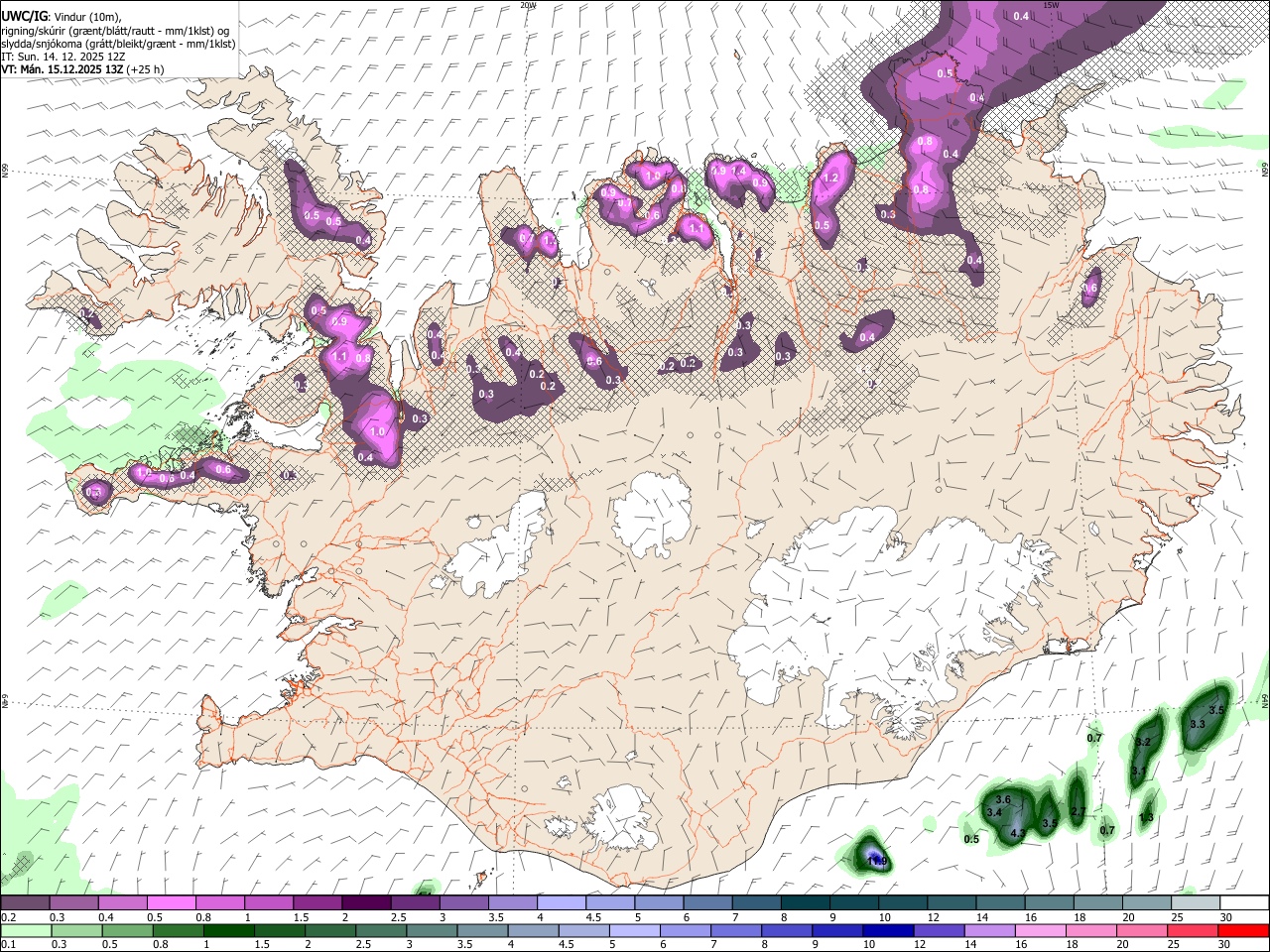This screenshot has width=1270, height=952.
Task: Pick top-row legend swatch between 25 and 30
Action: [1196, 902]
